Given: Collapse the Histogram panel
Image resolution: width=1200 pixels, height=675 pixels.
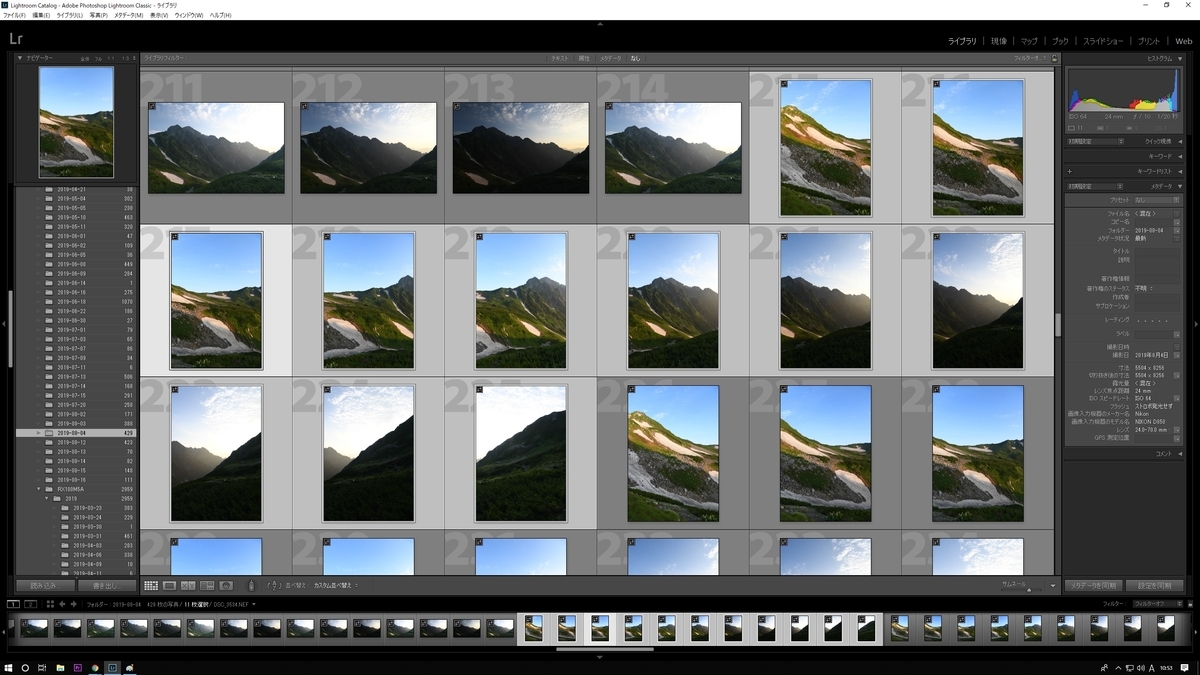Looking at the screenshot, I should [1182, 59].
